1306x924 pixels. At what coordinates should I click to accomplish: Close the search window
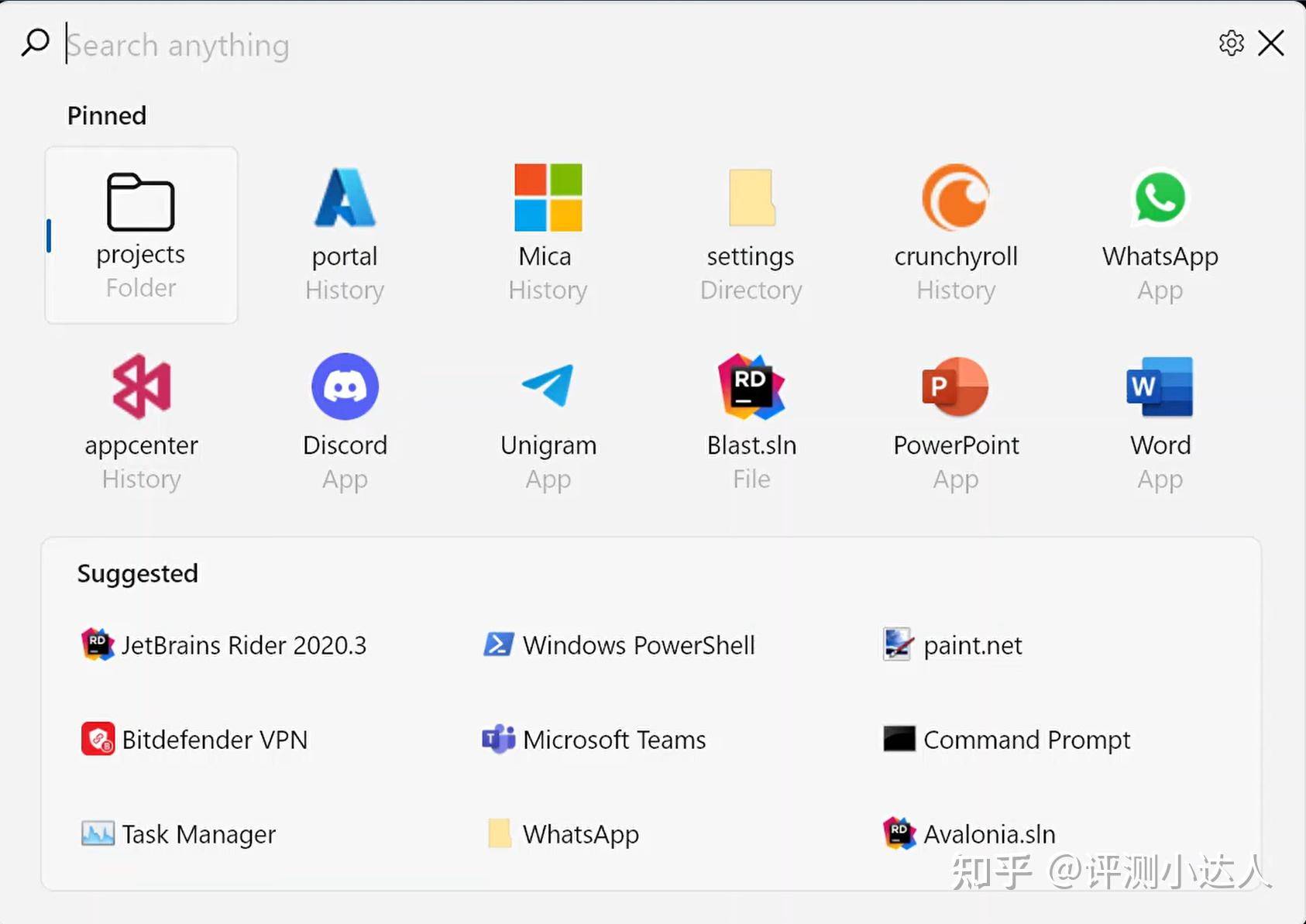pos(1271,43)
